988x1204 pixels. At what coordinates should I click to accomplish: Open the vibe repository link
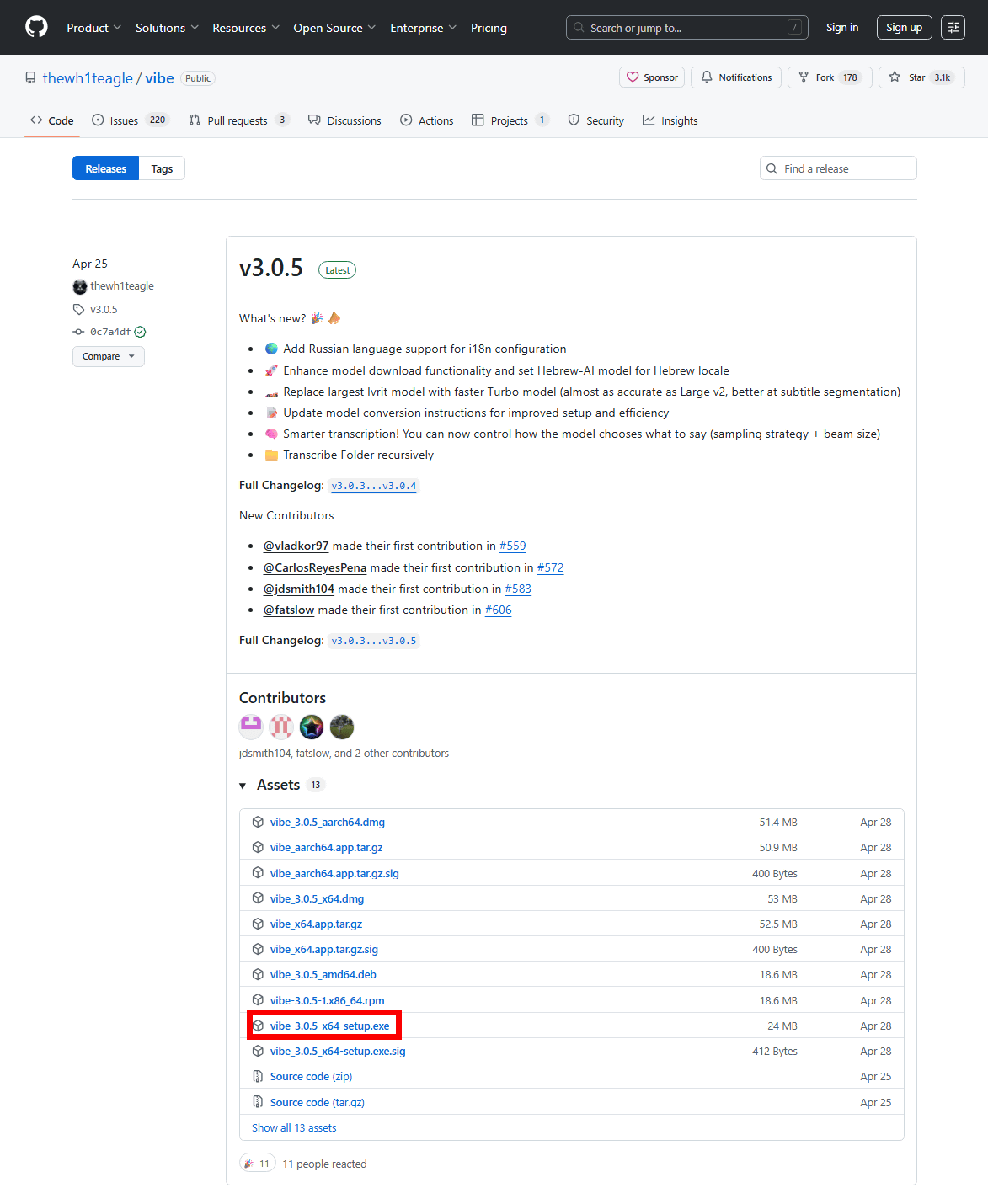tap(160, 78)
